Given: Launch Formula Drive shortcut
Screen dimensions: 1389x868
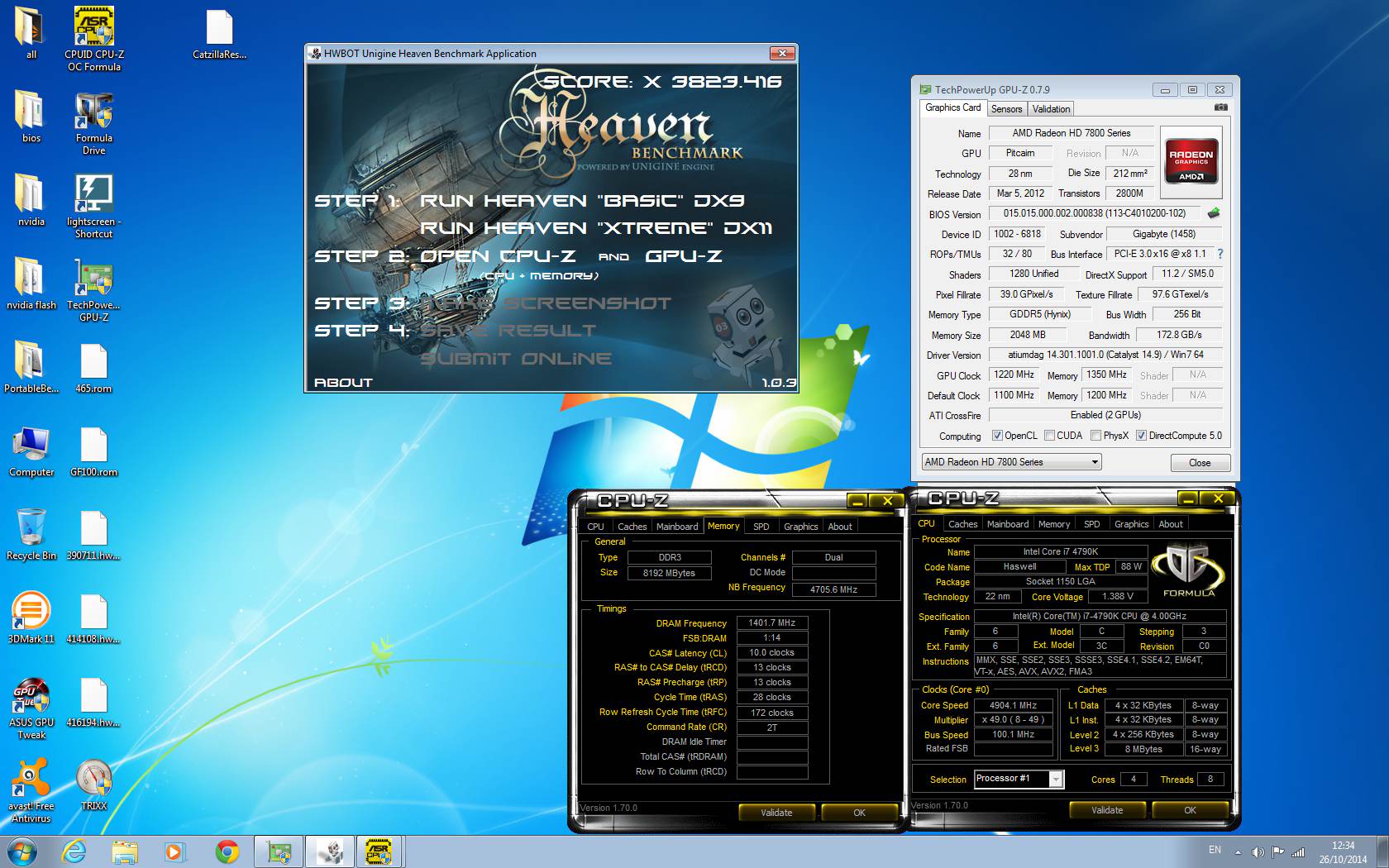Looking at the screenshot, I should point(93,122).
